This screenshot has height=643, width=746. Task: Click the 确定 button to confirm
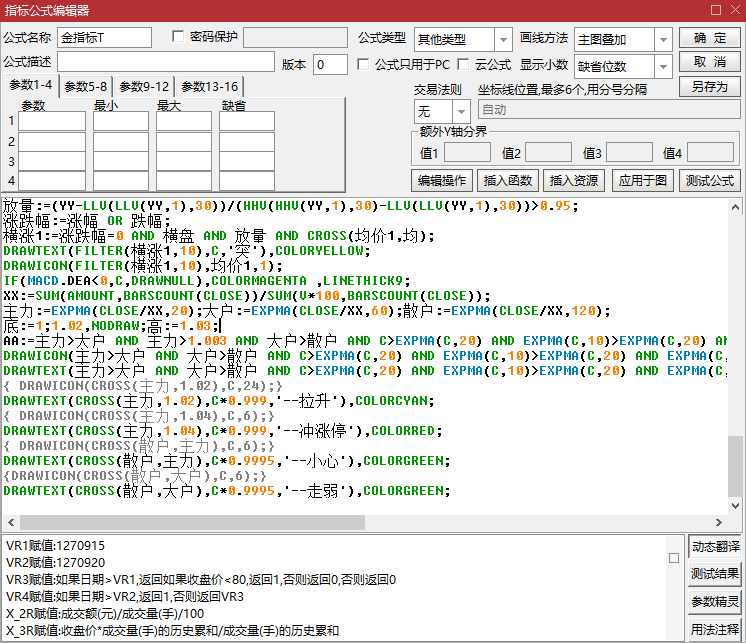(709, 37)
